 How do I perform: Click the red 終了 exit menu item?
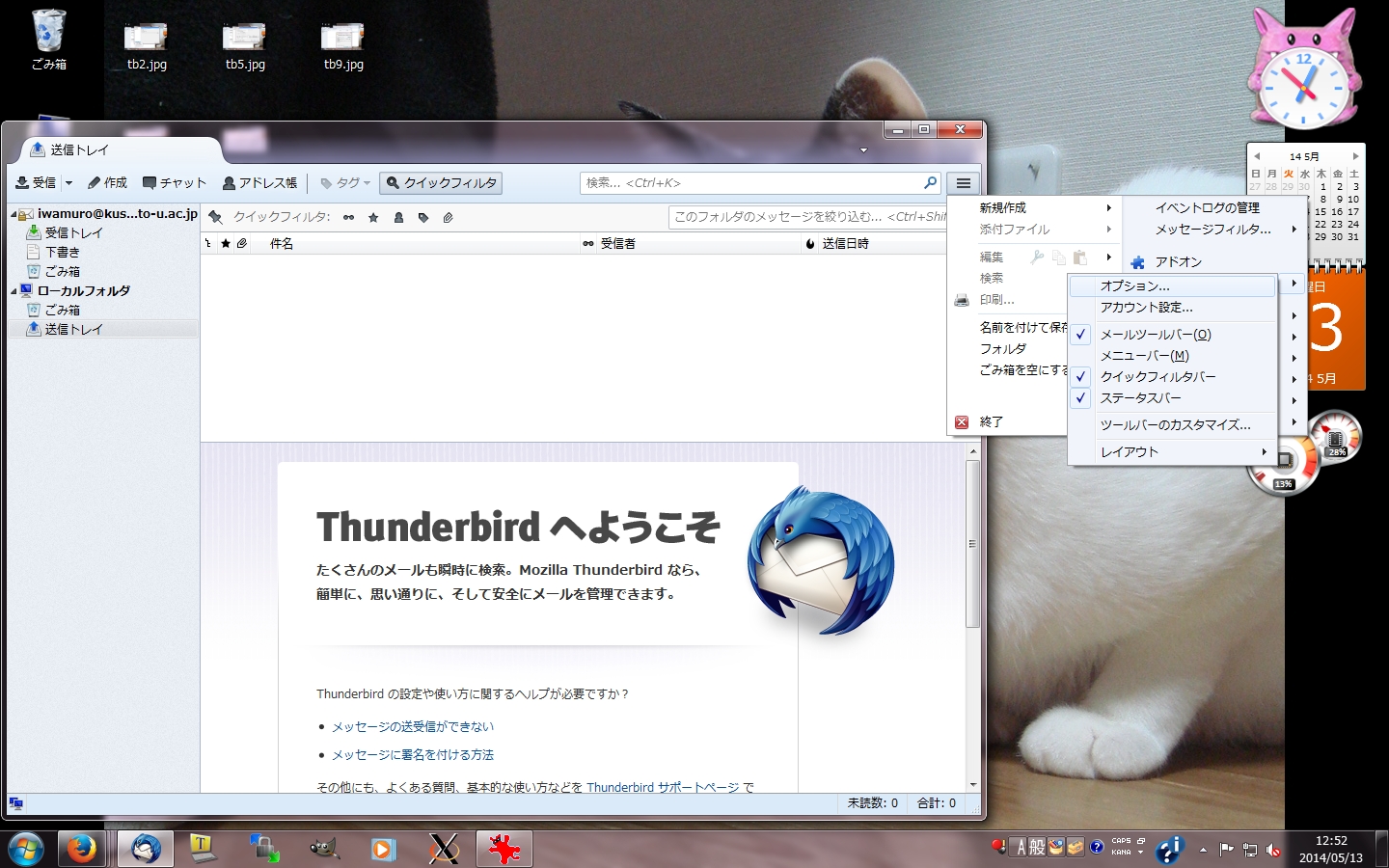(x=991, y=421)
